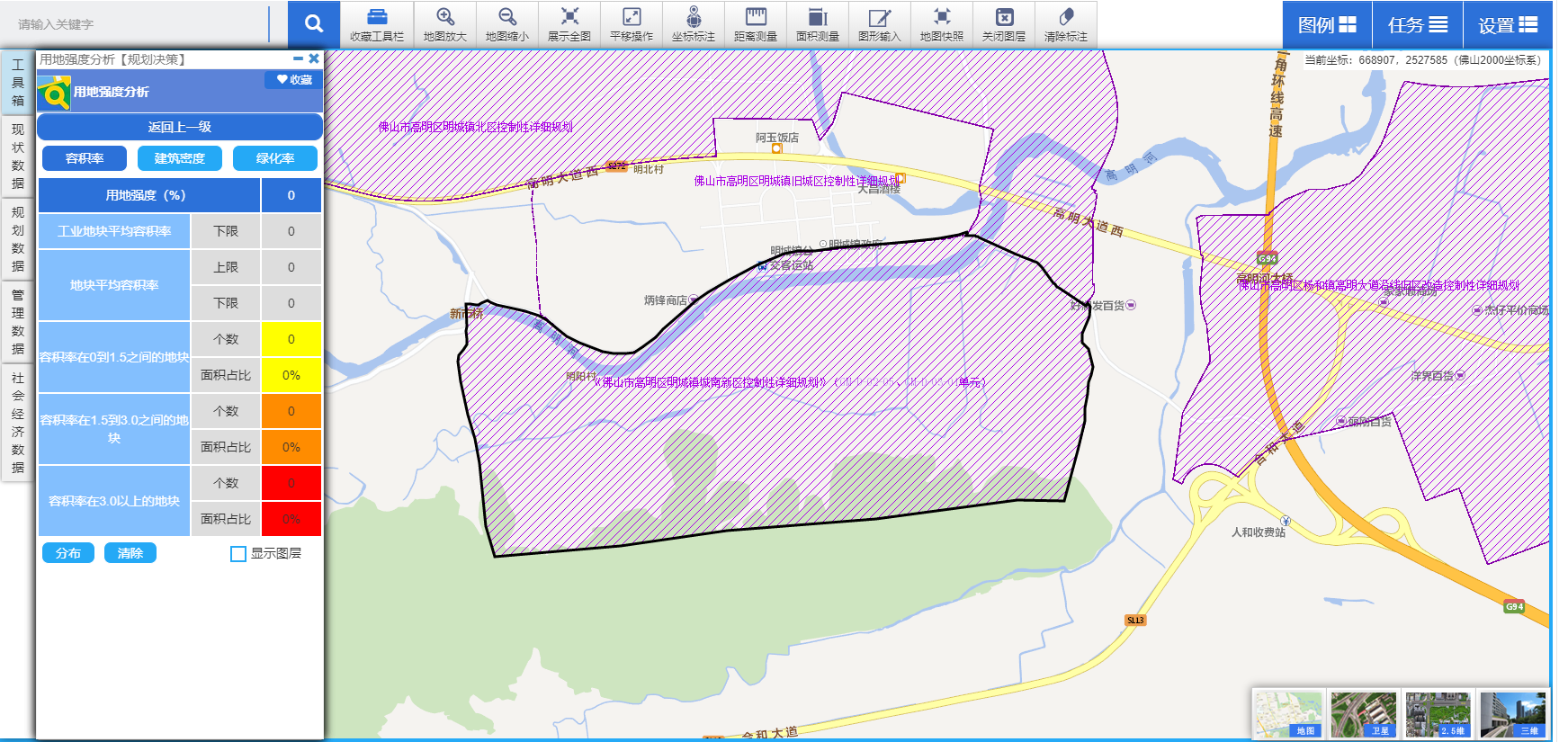Click the 客运站 bus station marker
Viewport: 1568px width, 742px height.
click(x=762, y=265)
